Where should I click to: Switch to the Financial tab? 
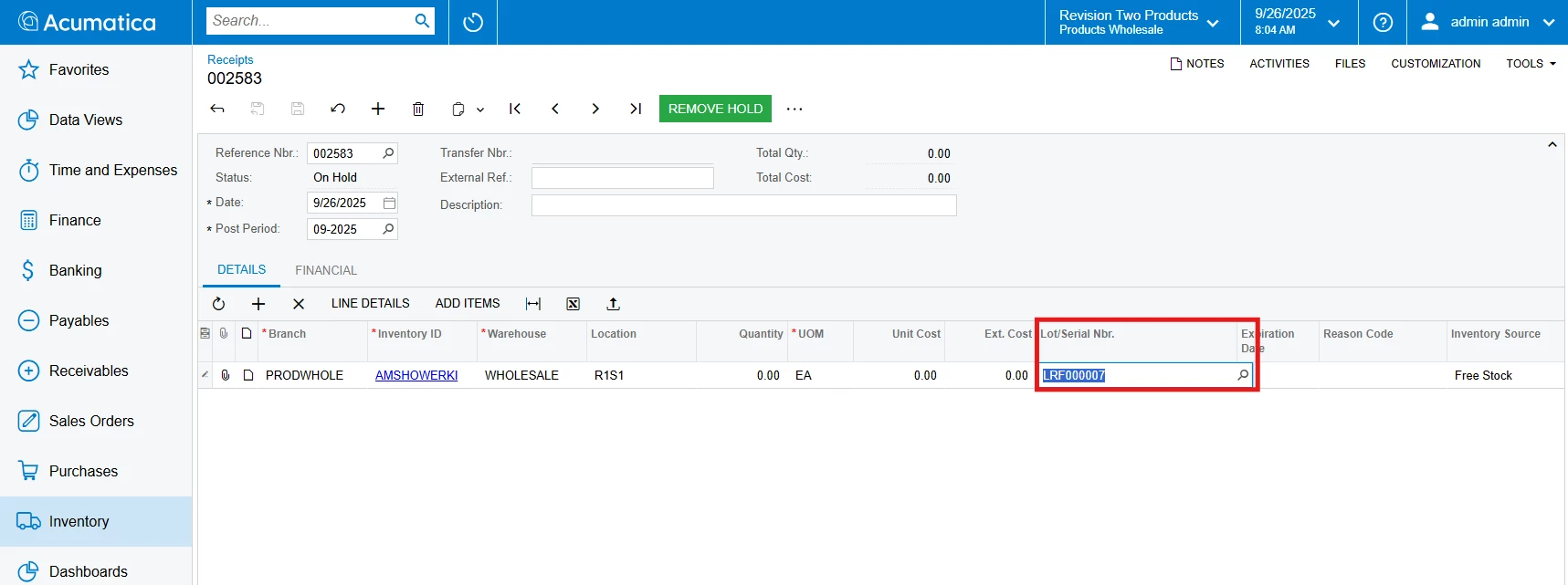326,270
